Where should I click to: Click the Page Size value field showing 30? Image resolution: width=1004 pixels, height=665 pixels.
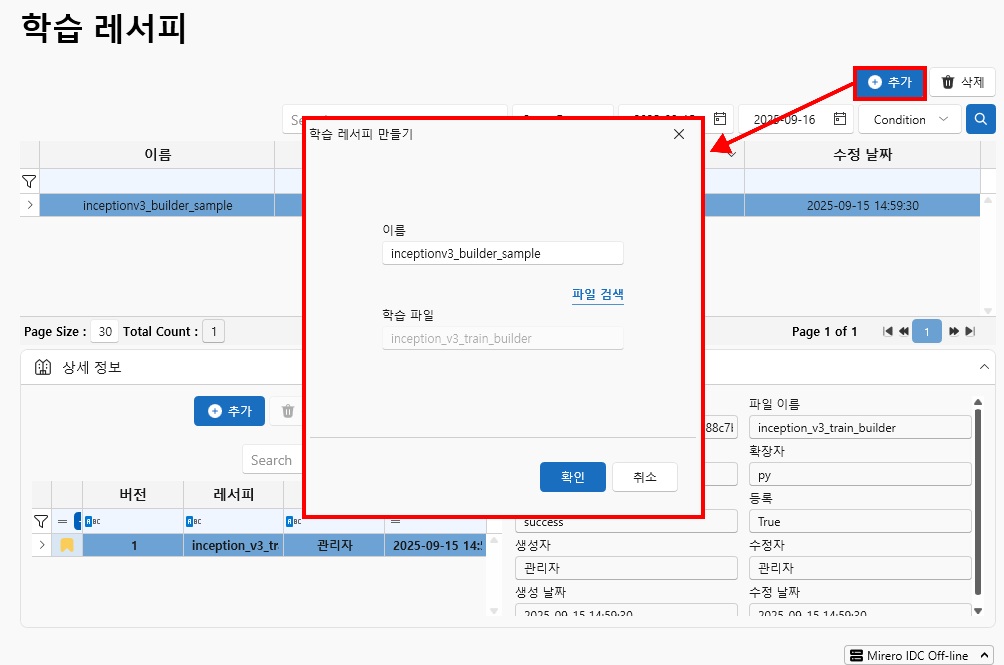tap(104, 331)
